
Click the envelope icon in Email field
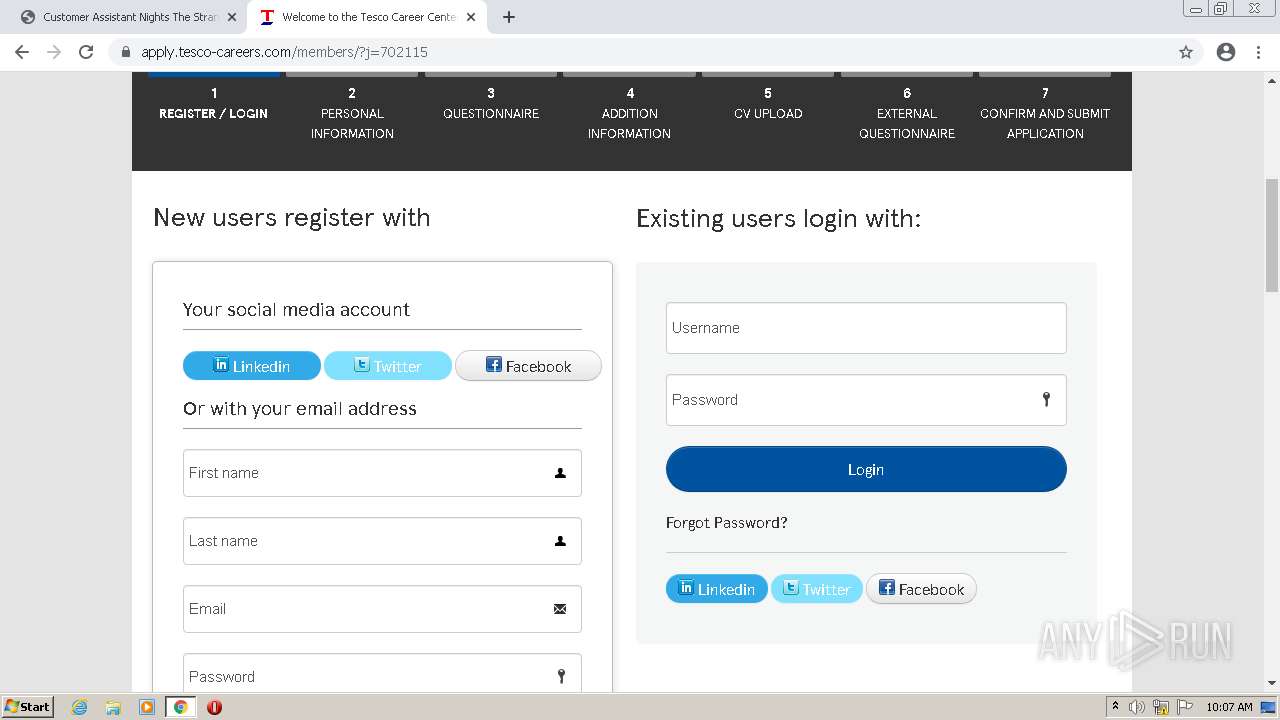[x=560, y=609]
